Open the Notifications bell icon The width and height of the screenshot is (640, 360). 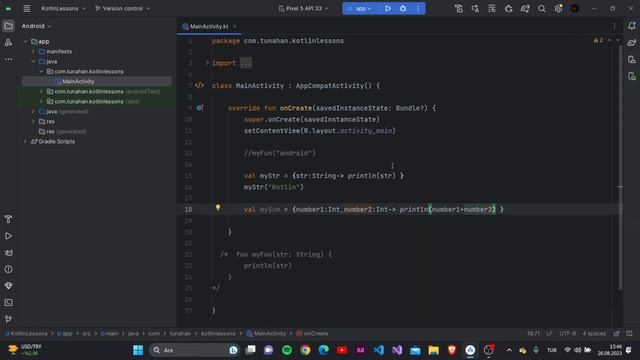pos(632,26)
